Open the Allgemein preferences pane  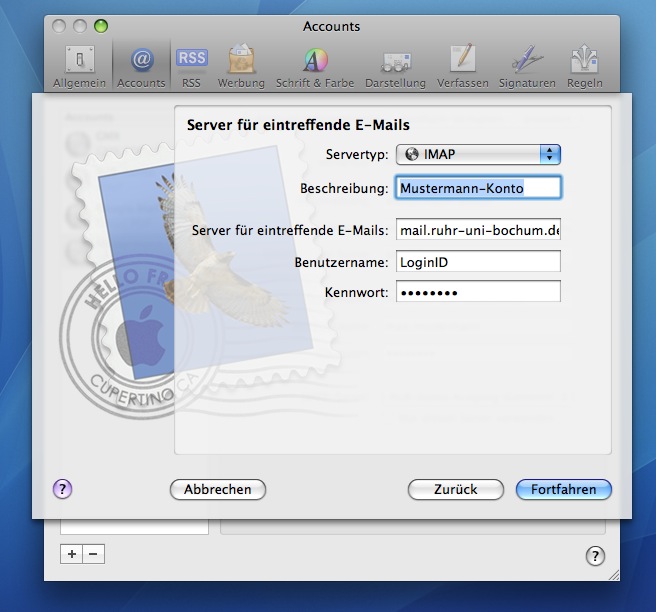point(79,67)
